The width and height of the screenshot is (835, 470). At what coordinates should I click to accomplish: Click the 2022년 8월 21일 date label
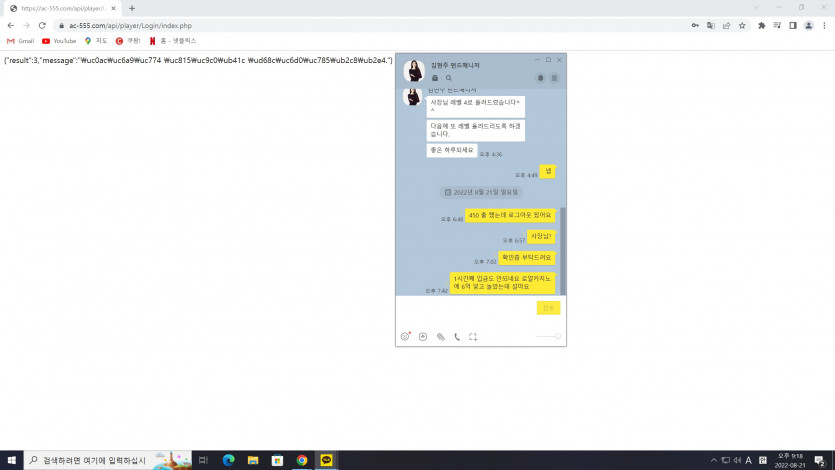481,192
